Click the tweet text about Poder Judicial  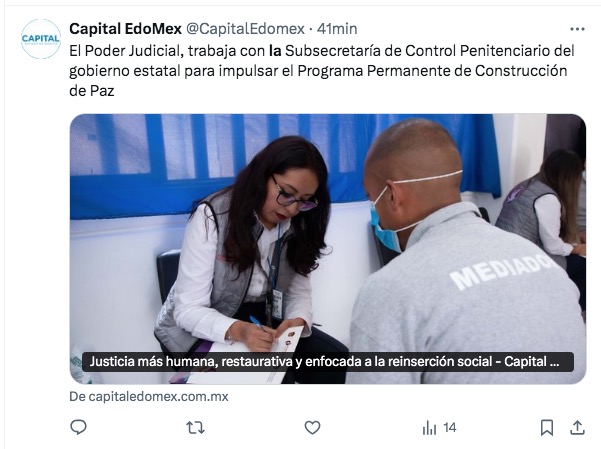click(x=322, y=71)
